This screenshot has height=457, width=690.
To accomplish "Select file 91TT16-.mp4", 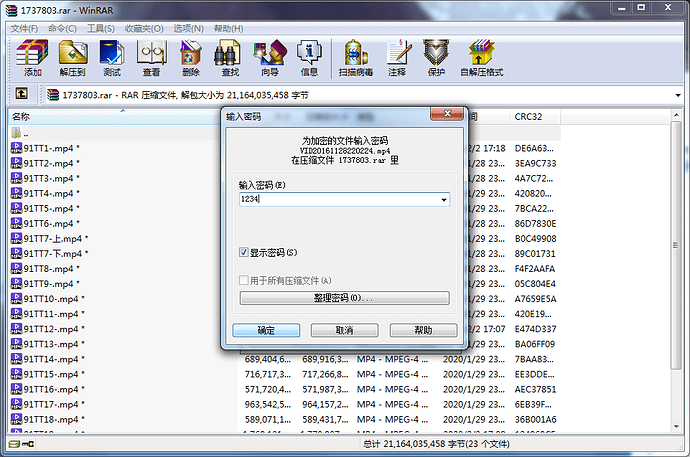I will point(48,389).
